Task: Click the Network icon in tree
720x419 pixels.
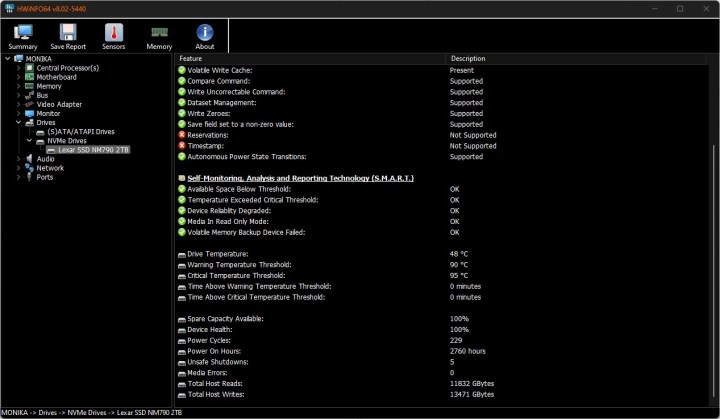Action: pos(30,168)
